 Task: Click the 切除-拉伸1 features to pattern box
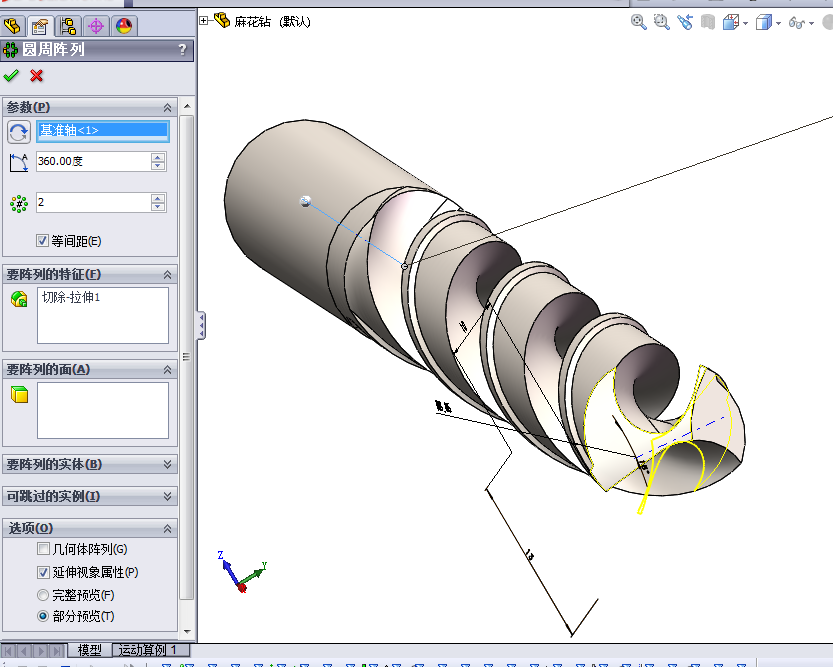(102, 314)
